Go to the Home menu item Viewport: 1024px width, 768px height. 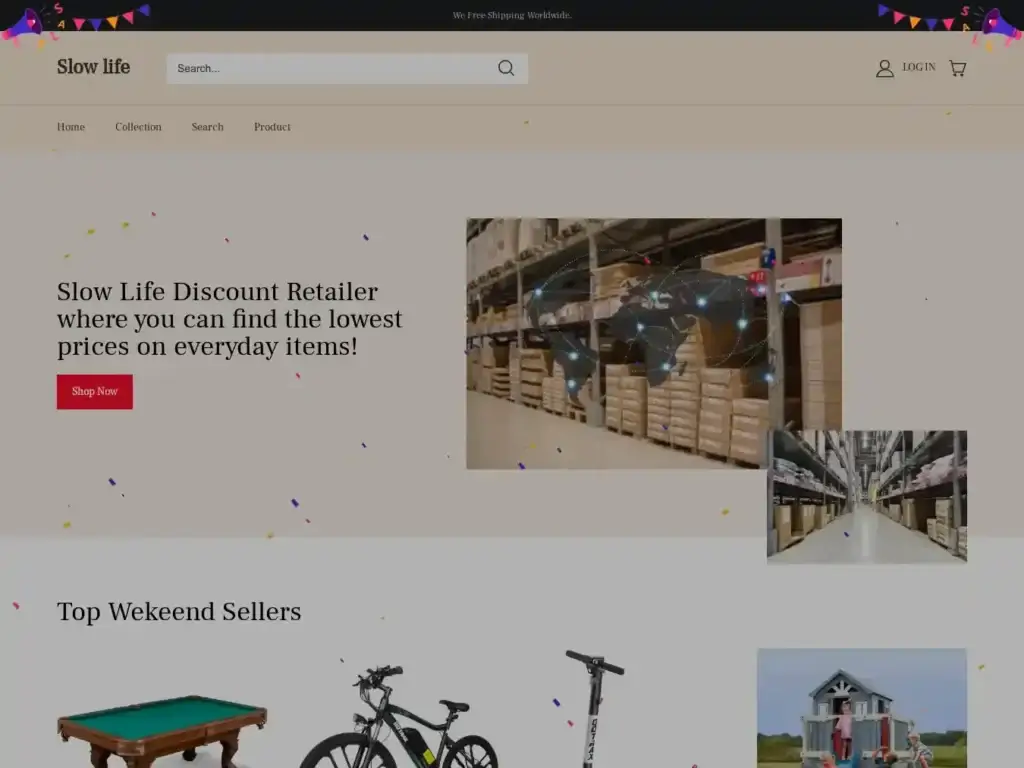71,127
